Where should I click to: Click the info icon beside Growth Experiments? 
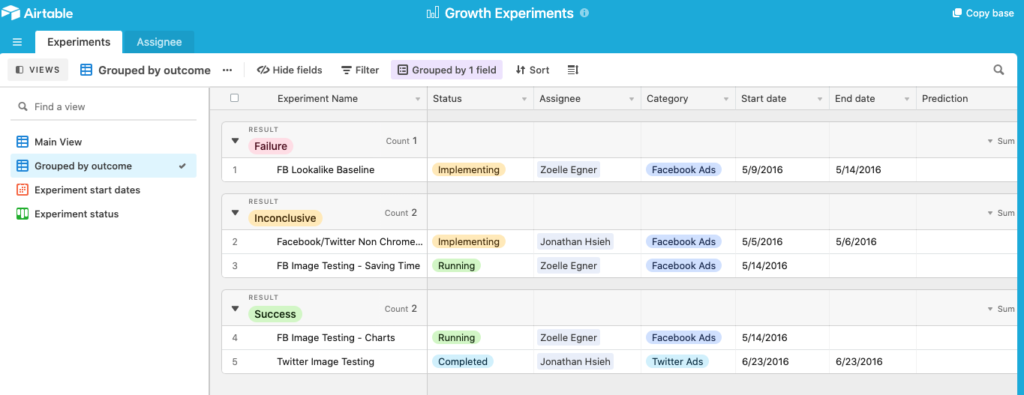[584, 13]
